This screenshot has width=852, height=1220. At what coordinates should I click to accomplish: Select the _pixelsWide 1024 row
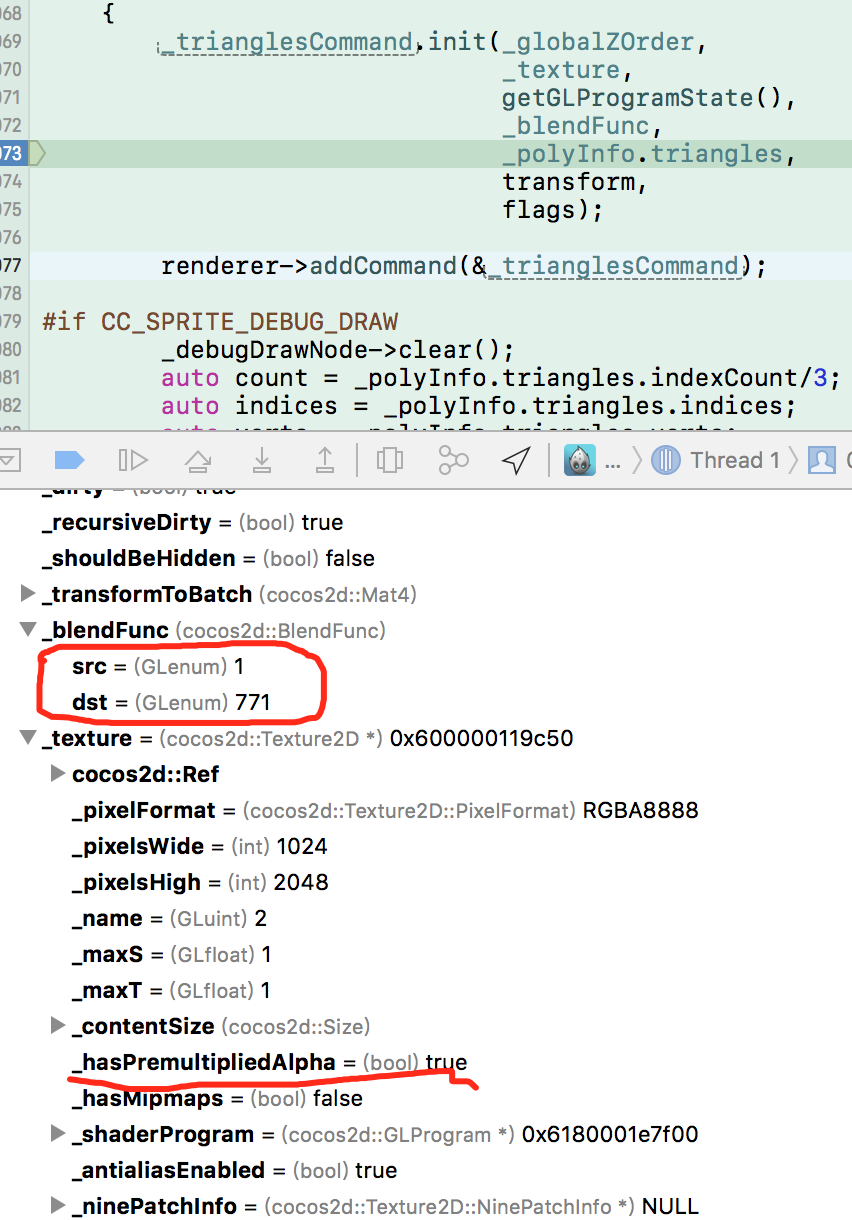pyautogui.click(x=426, y=846)
